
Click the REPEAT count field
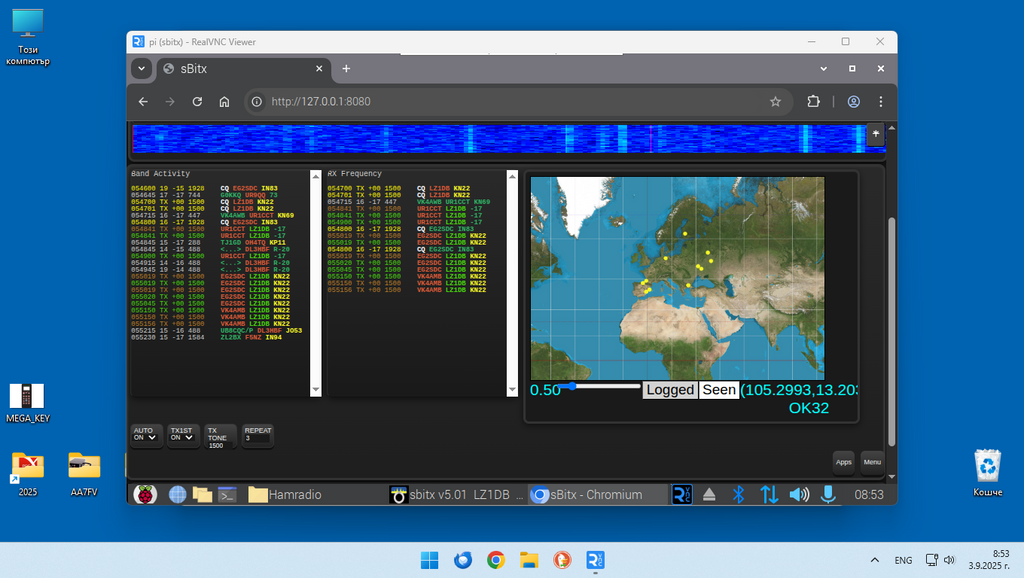click(x=257, y=438)
